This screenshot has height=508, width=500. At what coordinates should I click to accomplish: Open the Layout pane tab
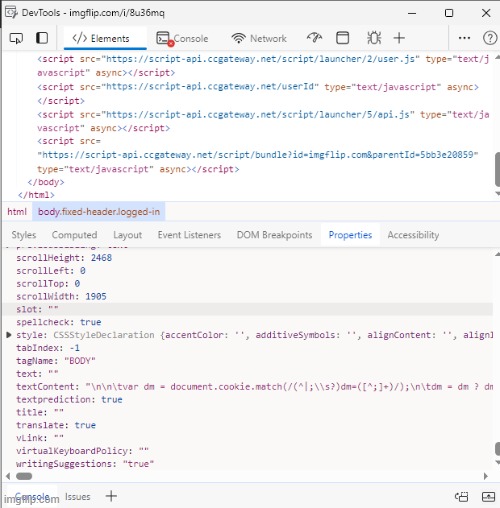(127, 235)
